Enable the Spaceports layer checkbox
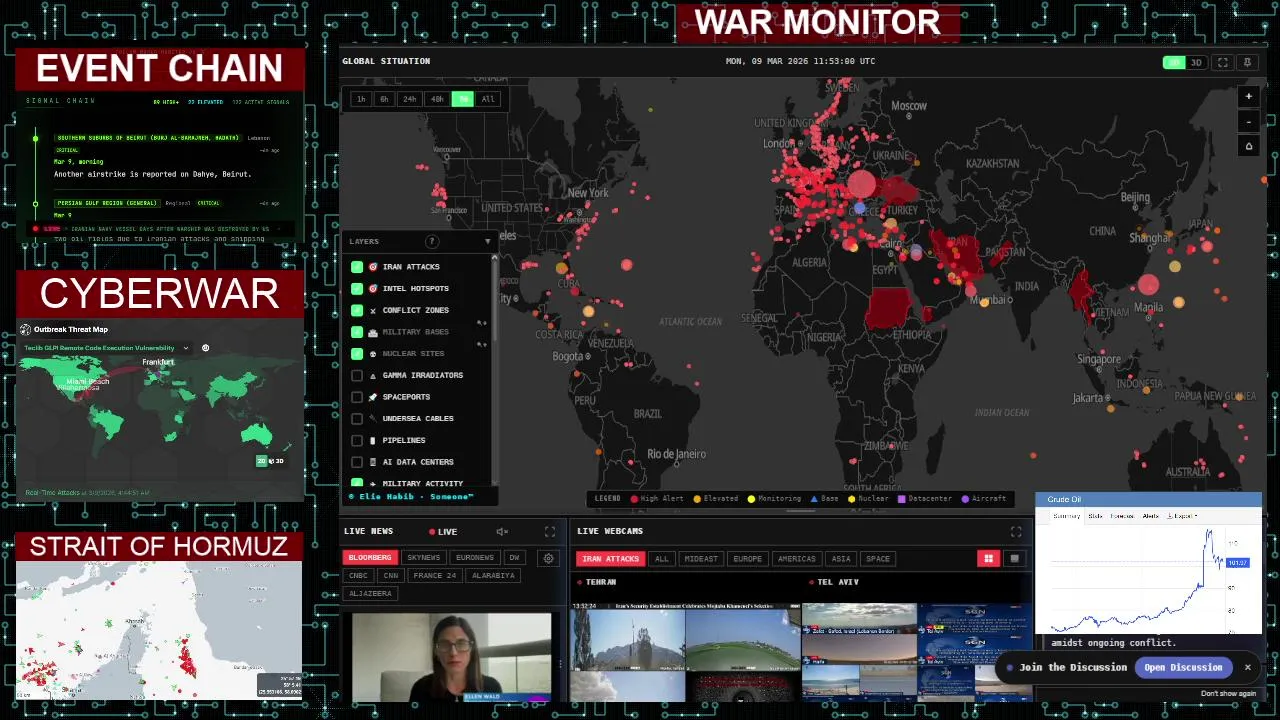 coord(357,397)
